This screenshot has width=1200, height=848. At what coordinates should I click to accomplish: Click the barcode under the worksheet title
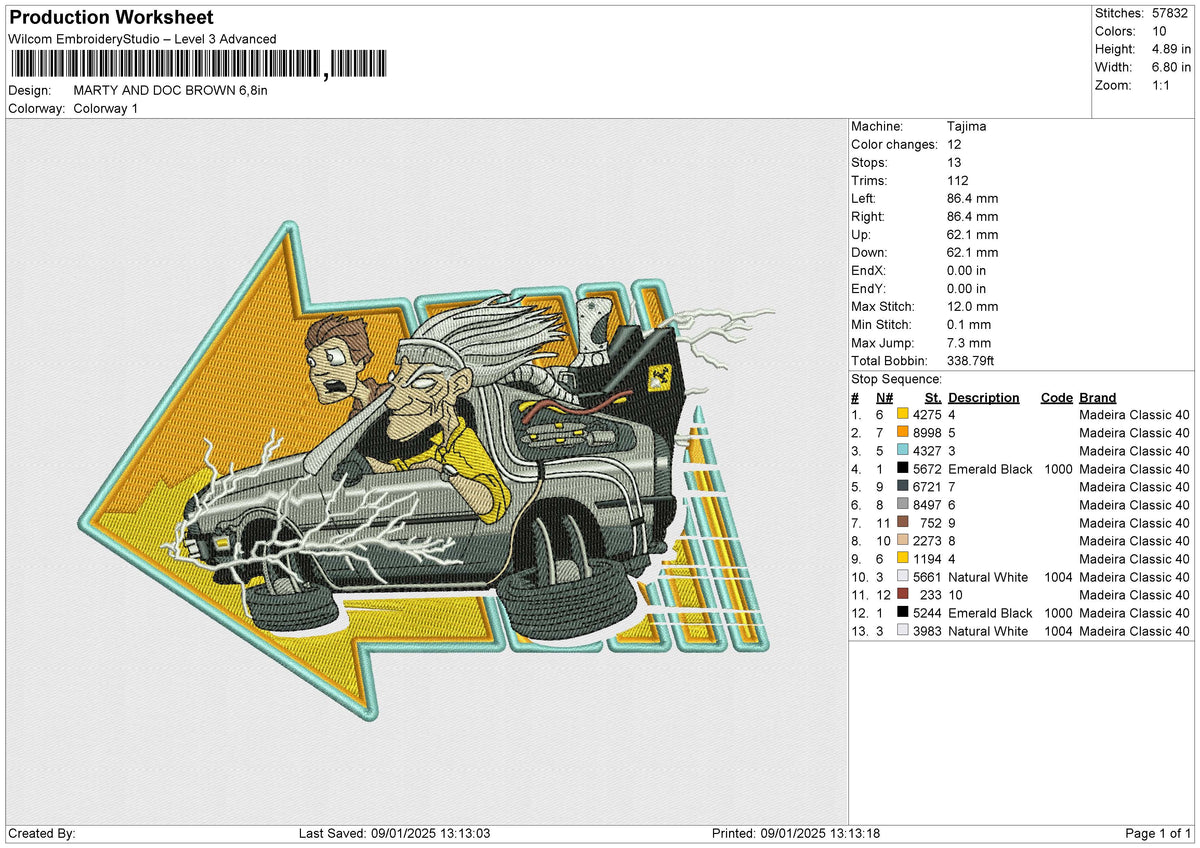point(197,65)
